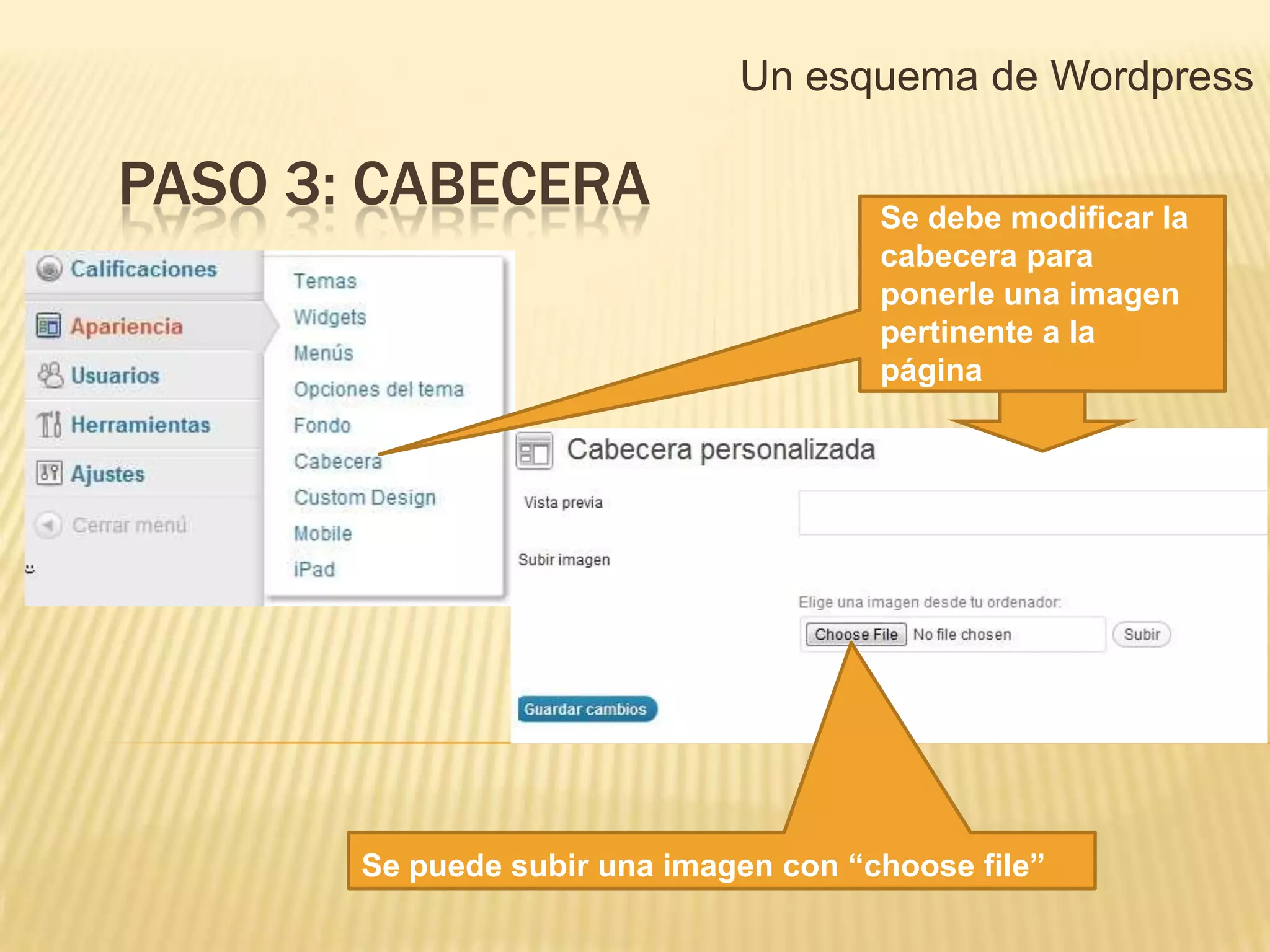Select Fondo in the submenu
This screenshot has width=1270, height=952.
coord(322,425)
